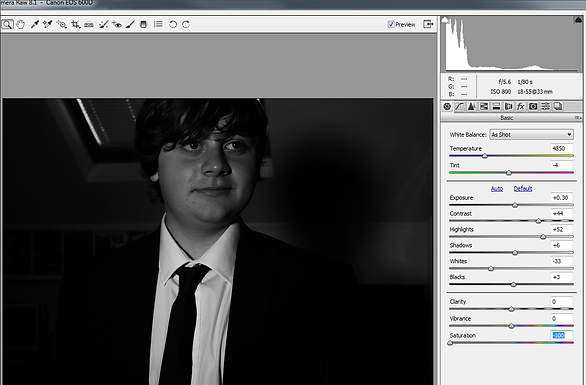Open the Snapshots panel tab
The height and width of the screenshot is (385, 586).
[x=558, y=107]
